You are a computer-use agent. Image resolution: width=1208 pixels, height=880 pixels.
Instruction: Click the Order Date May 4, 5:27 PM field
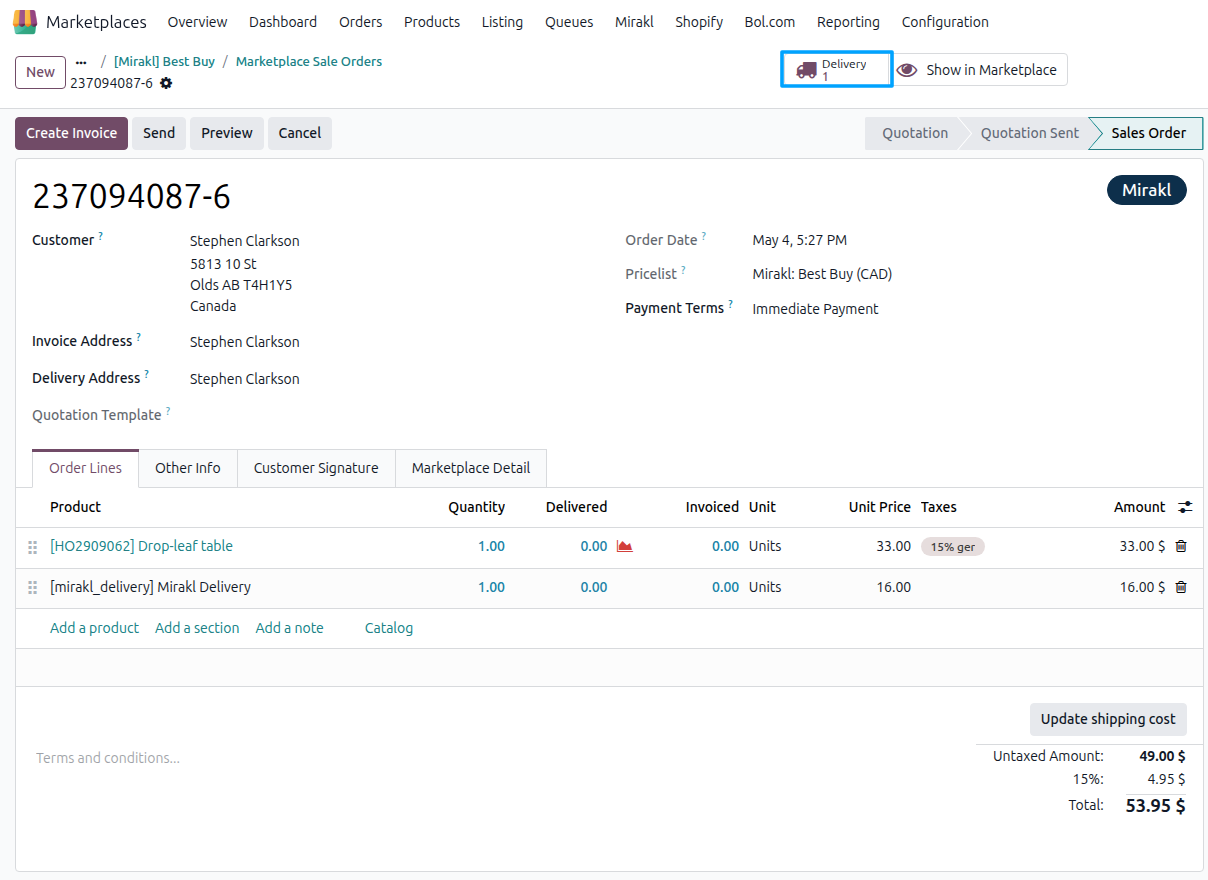[x=800, y=240]
